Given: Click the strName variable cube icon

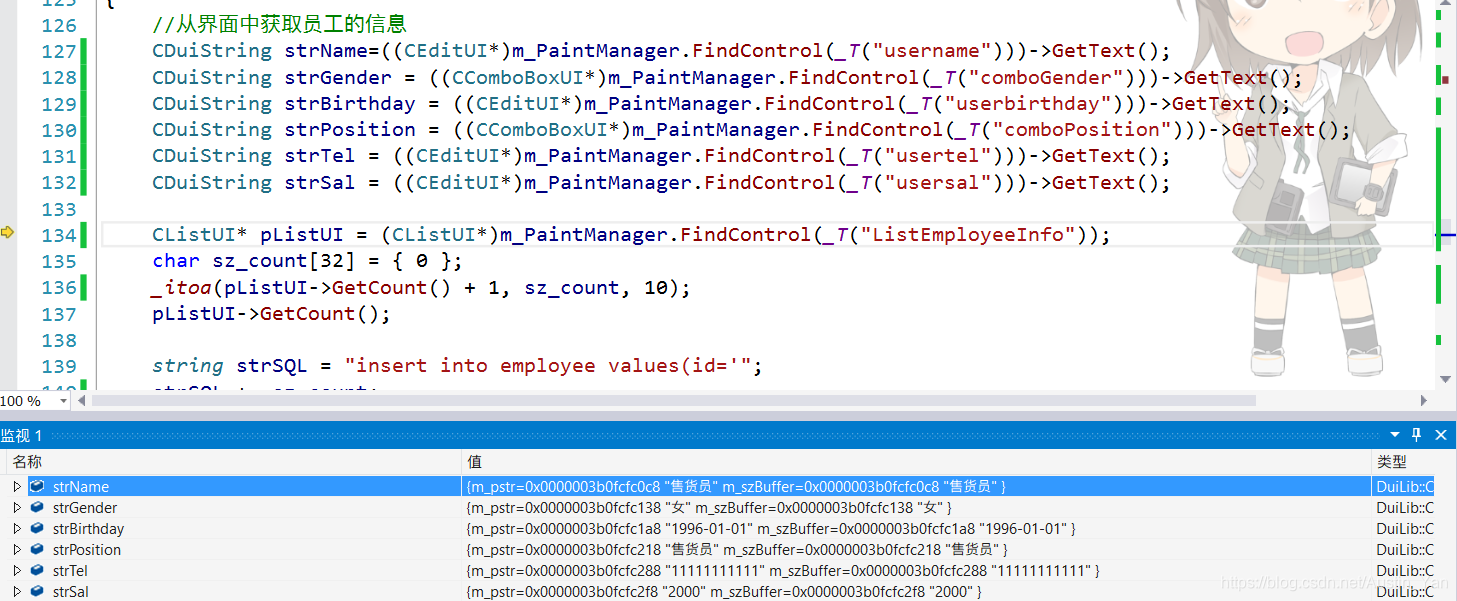Looking at the screenshot, I should (x=38, y=487).
